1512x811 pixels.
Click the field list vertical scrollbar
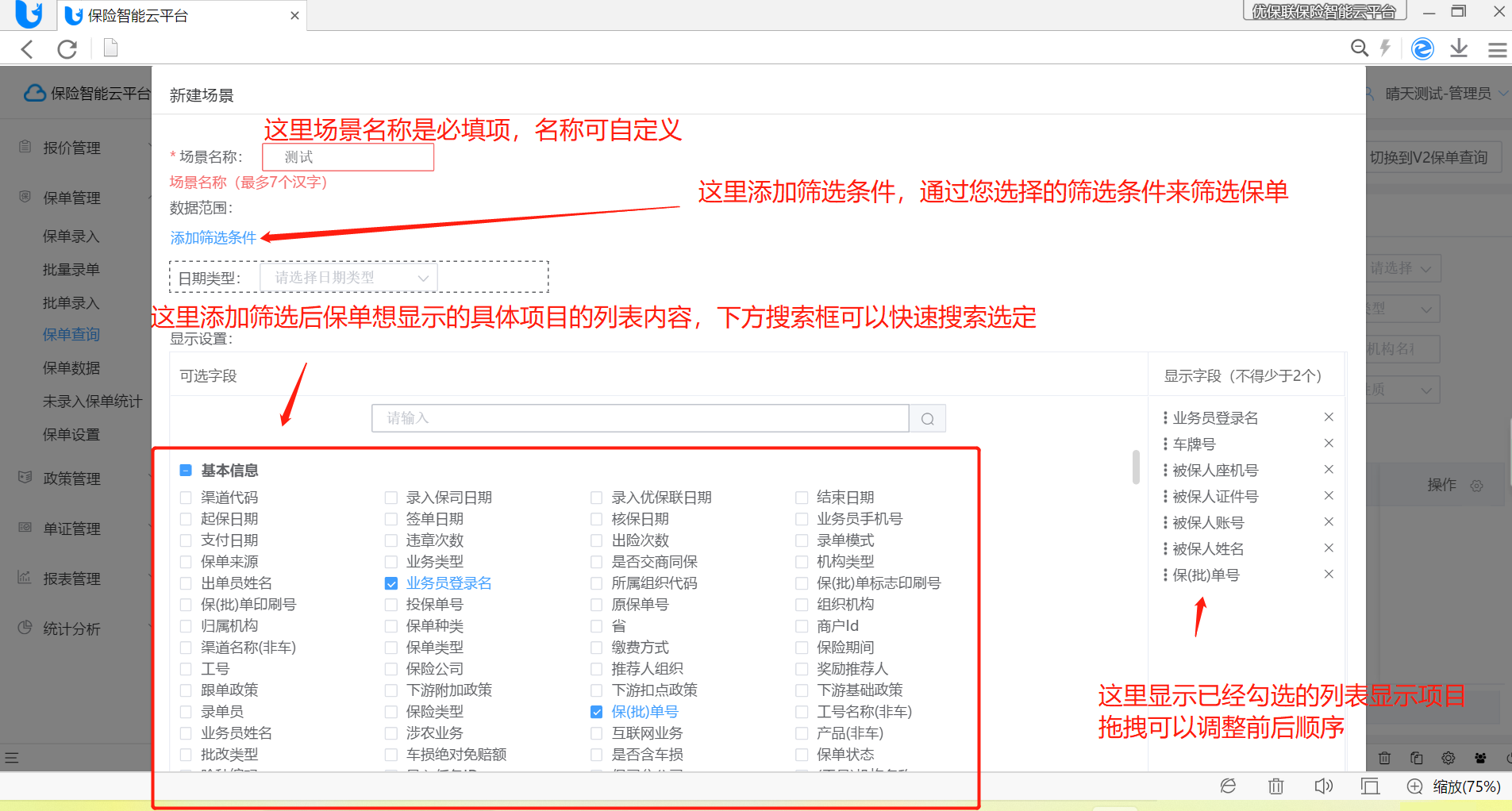(1136, 467)
